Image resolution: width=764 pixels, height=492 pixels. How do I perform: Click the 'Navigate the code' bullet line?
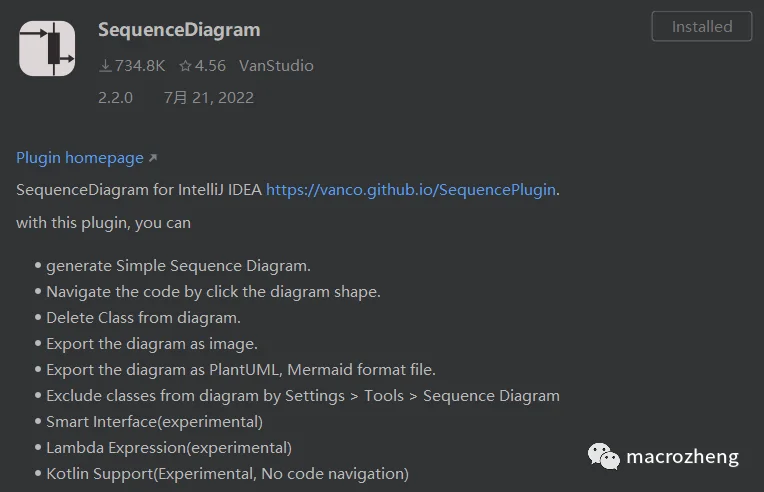[213, 292]
